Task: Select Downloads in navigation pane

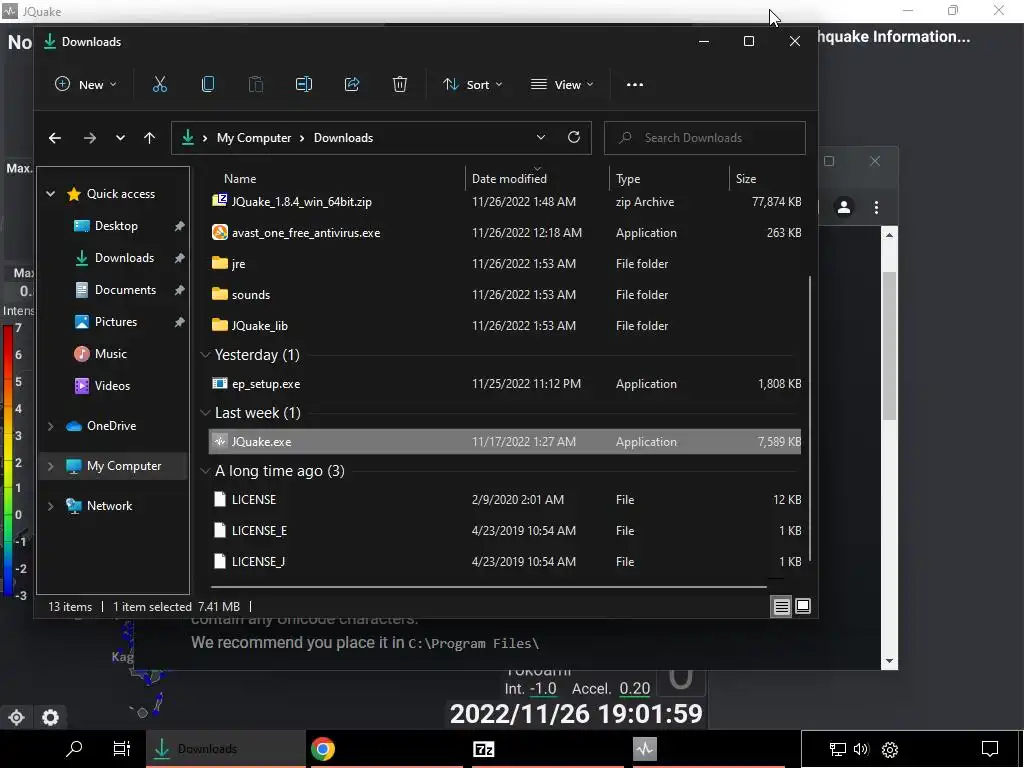Action: point(124,258)
